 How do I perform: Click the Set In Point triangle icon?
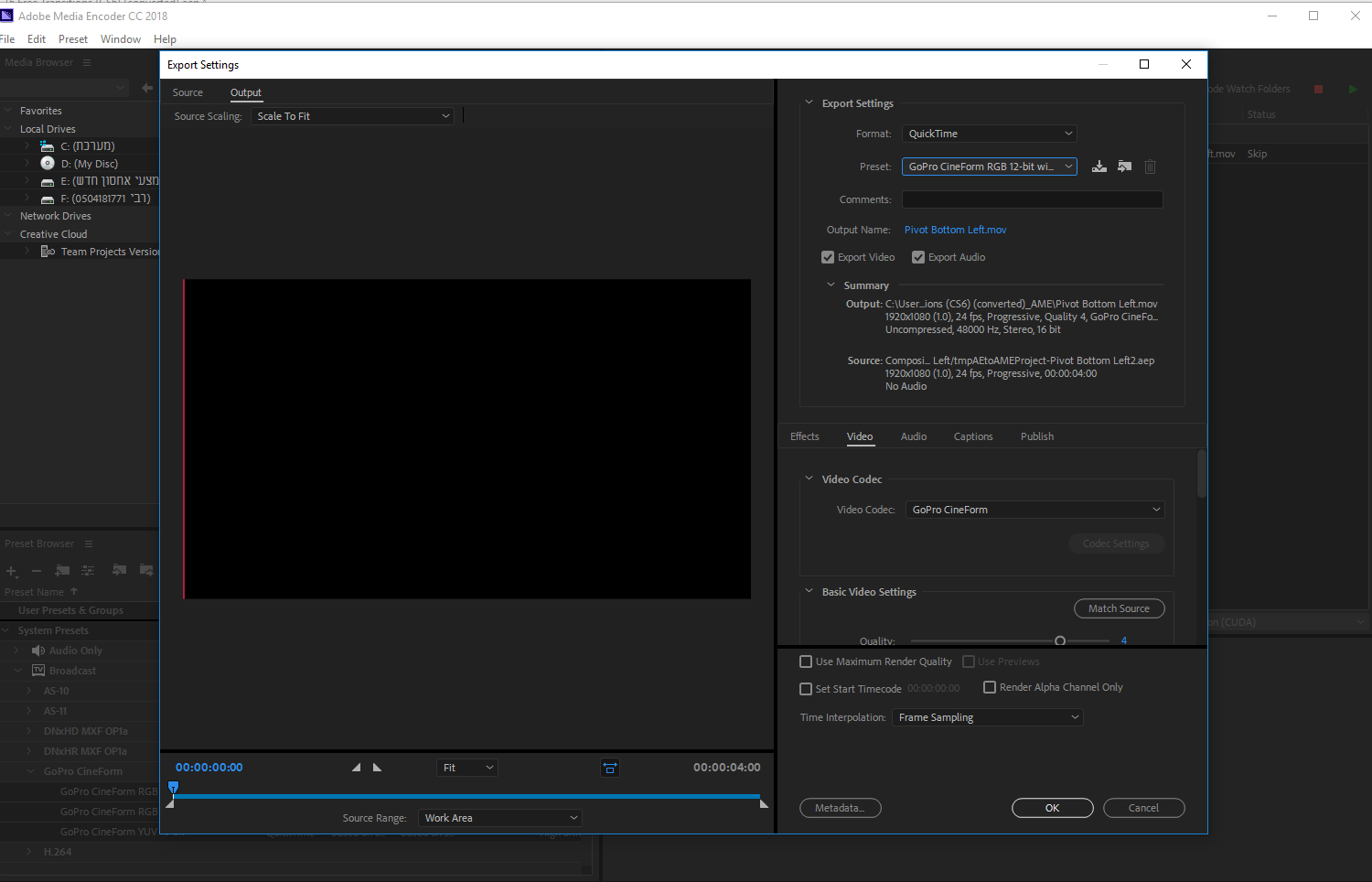tap(356, 768)
